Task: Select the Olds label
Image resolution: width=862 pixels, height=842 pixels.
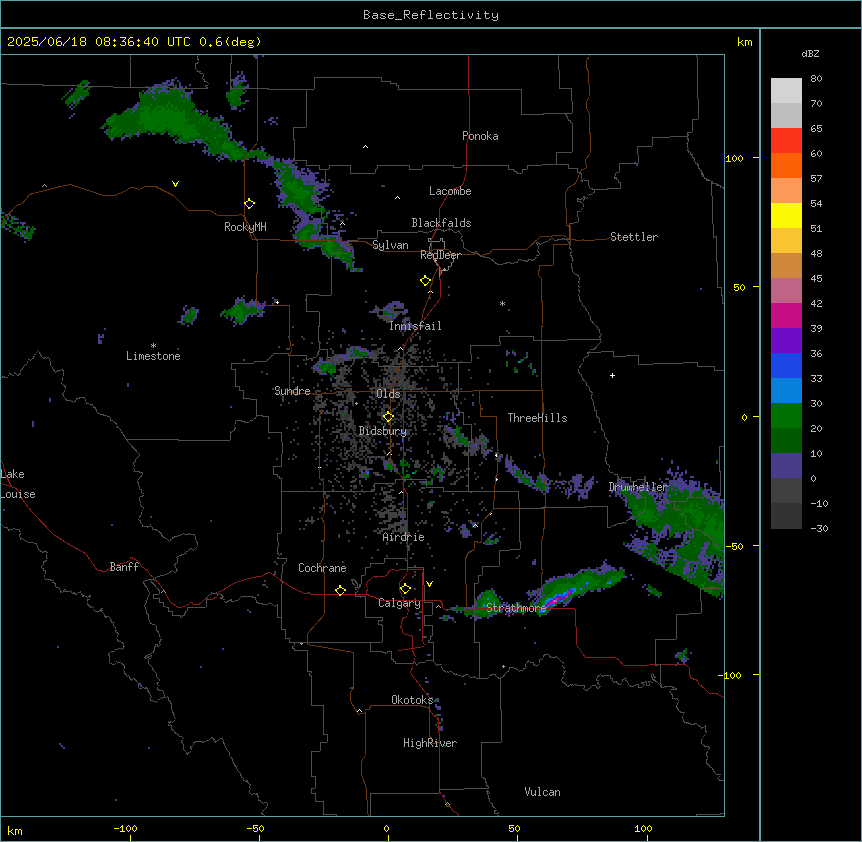Action: coord(388,394)
